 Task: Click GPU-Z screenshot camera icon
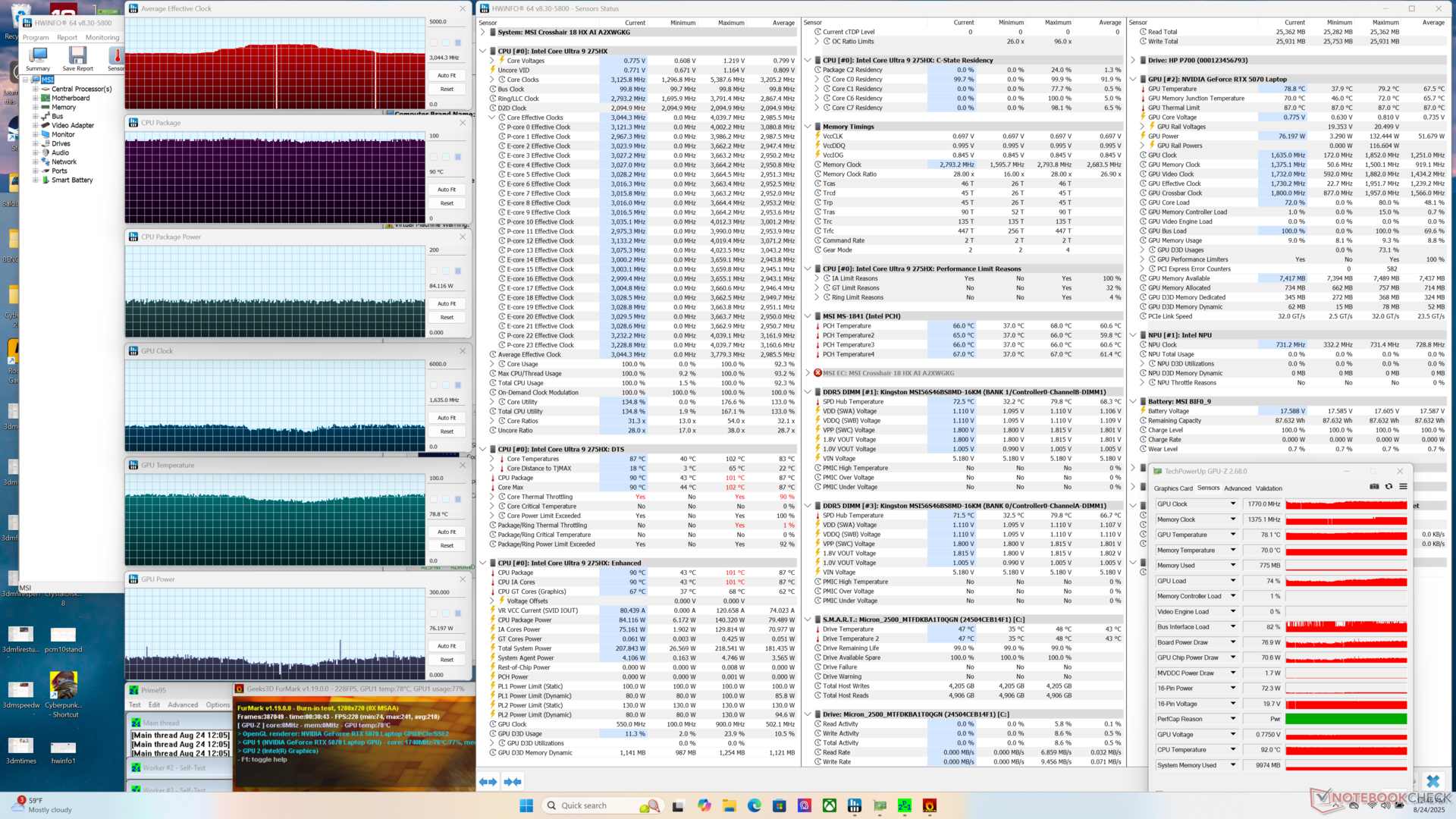[x=1374, y=487]
